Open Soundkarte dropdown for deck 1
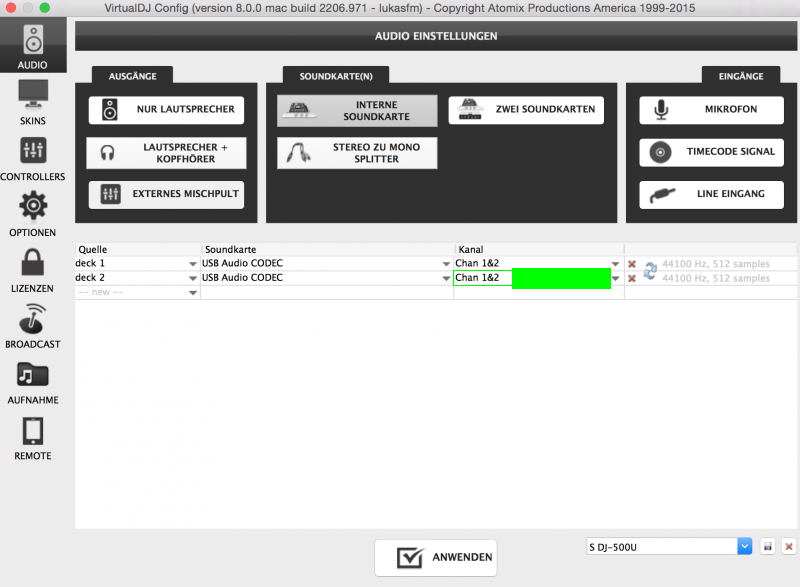The width and height of the screenshot is (800, 587). [x=446, y=264]
